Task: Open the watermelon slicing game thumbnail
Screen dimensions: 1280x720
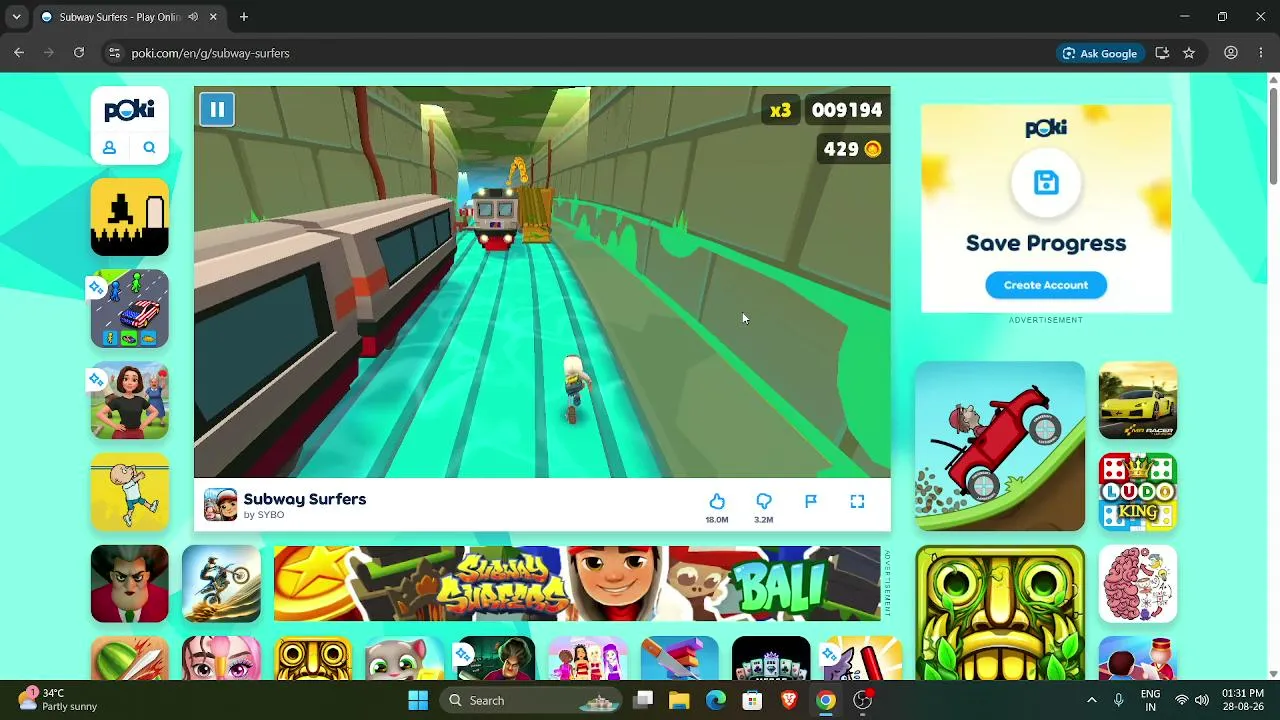Action: (x=130, y=659)
